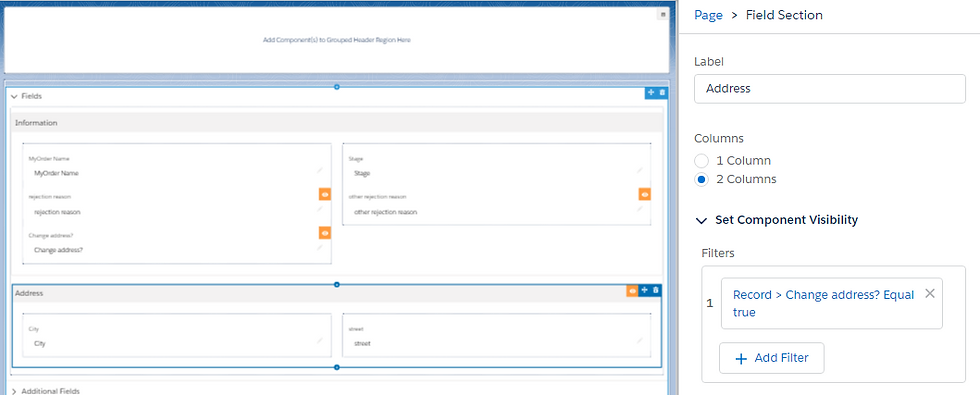This screenshot has height=395, width=980.
Task: Remove the Change address? filter with X
Action: coord(929,293)
